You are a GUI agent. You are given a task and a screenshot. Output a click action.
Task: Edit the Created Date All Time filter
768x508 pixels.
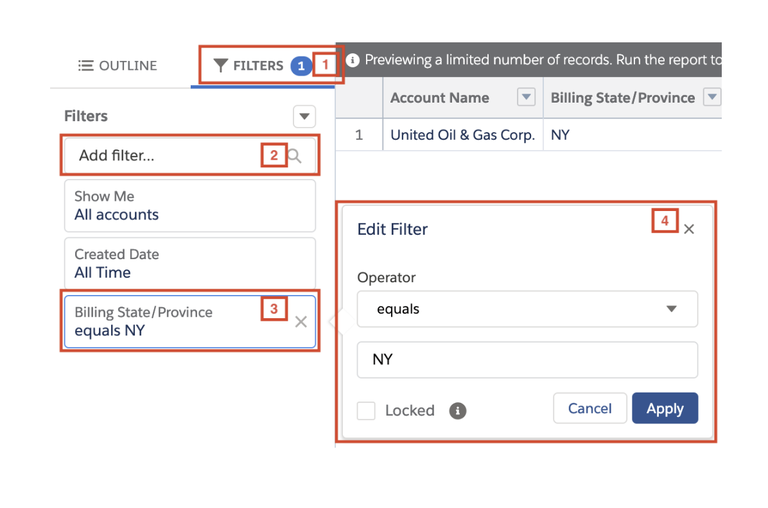(x=189, y=264)
